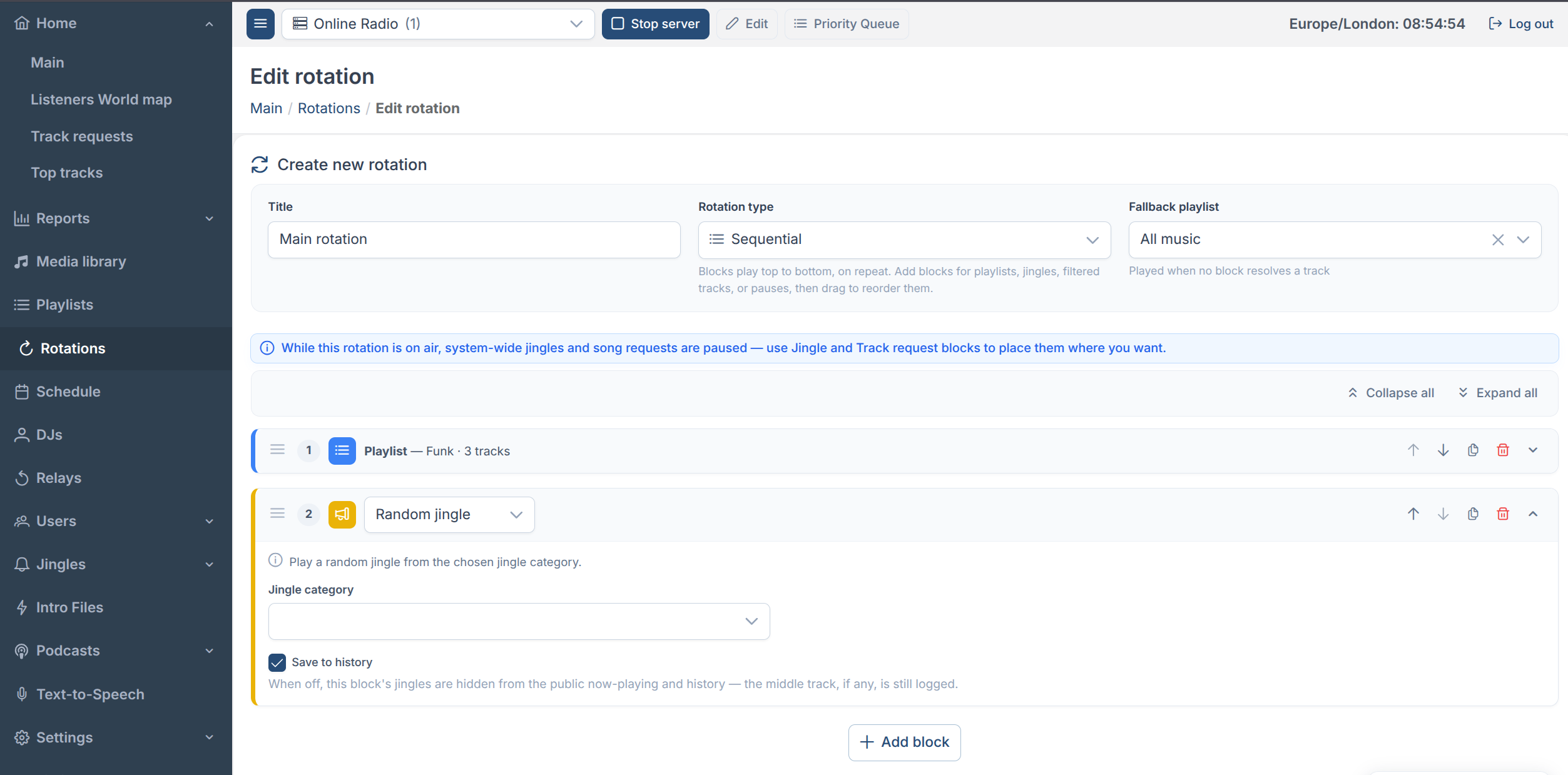Click the Reports chart icon
The width and height of the screenshot is (1568, 775).
[x=22, y=218]
